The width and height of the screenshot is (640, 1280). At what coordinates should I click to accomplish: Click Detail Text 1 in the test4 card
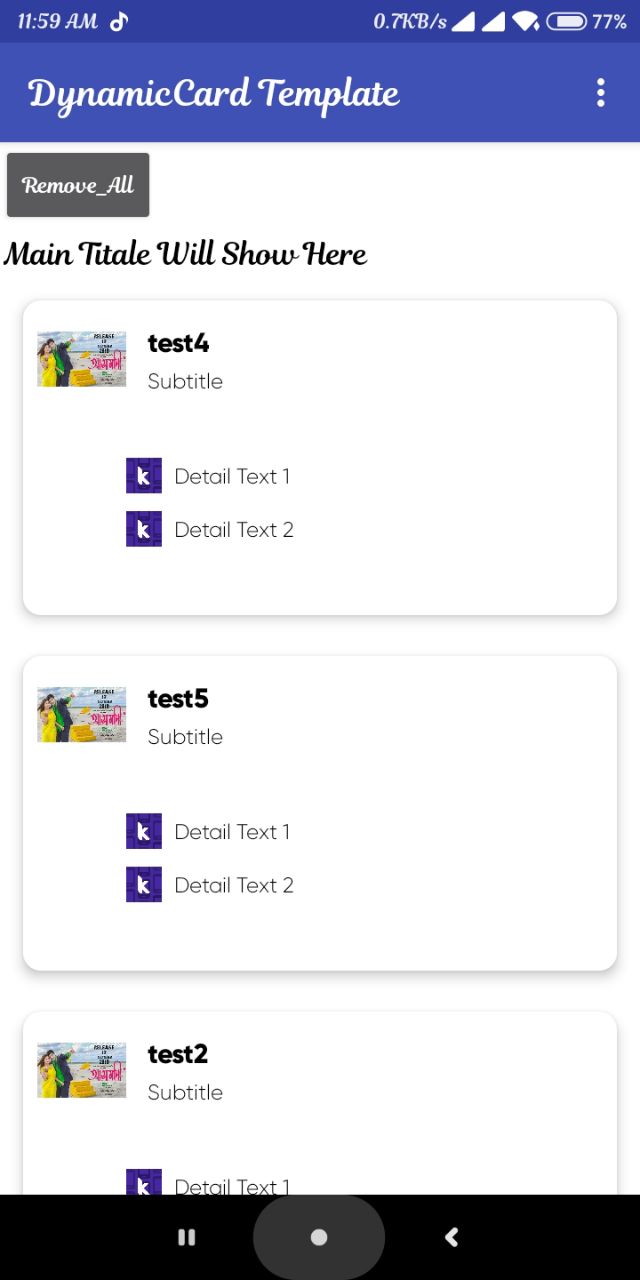232,476
